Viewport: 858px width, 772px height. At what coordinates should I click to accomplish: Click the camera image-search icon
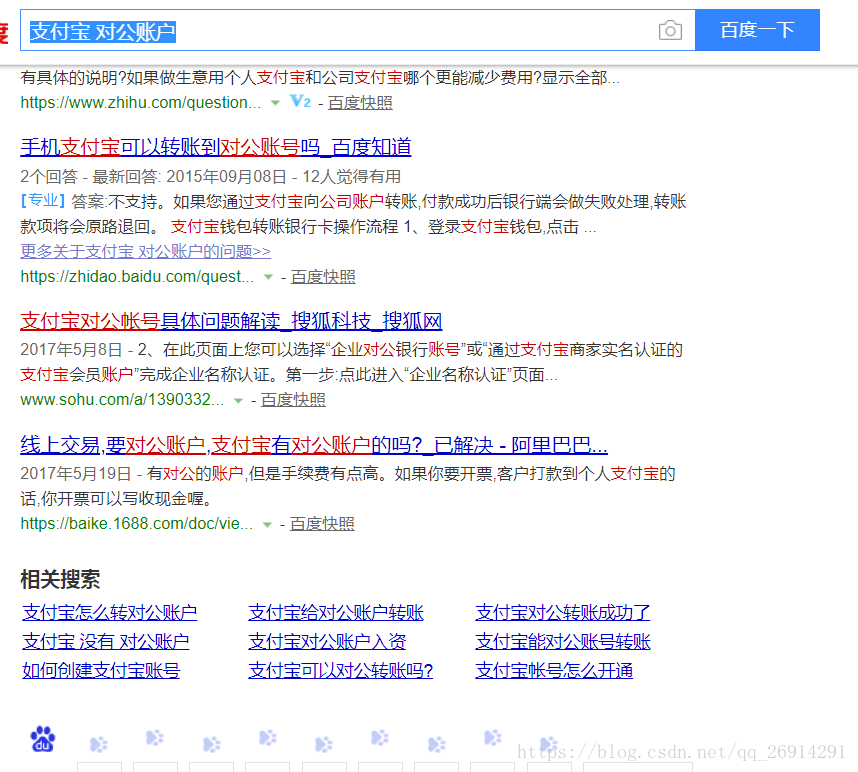point(670,30)
